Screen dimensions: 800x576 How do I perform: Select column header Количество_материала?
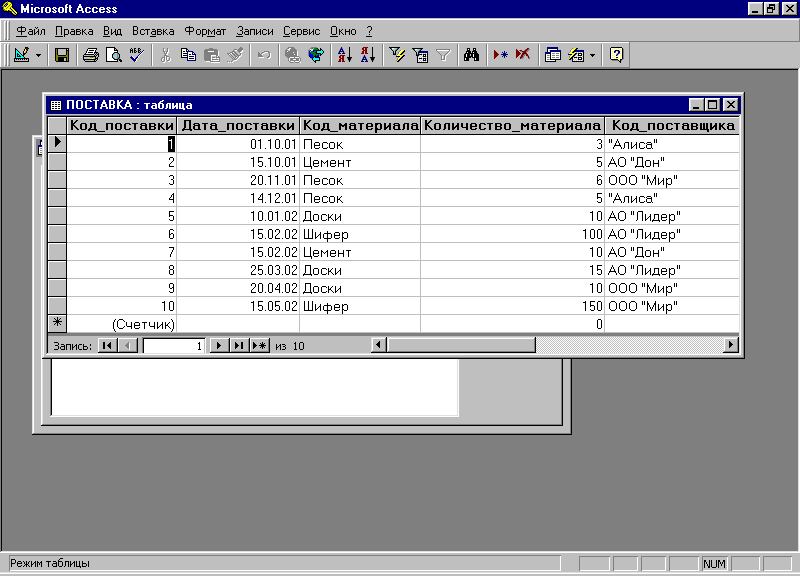[x=513, y=126]
